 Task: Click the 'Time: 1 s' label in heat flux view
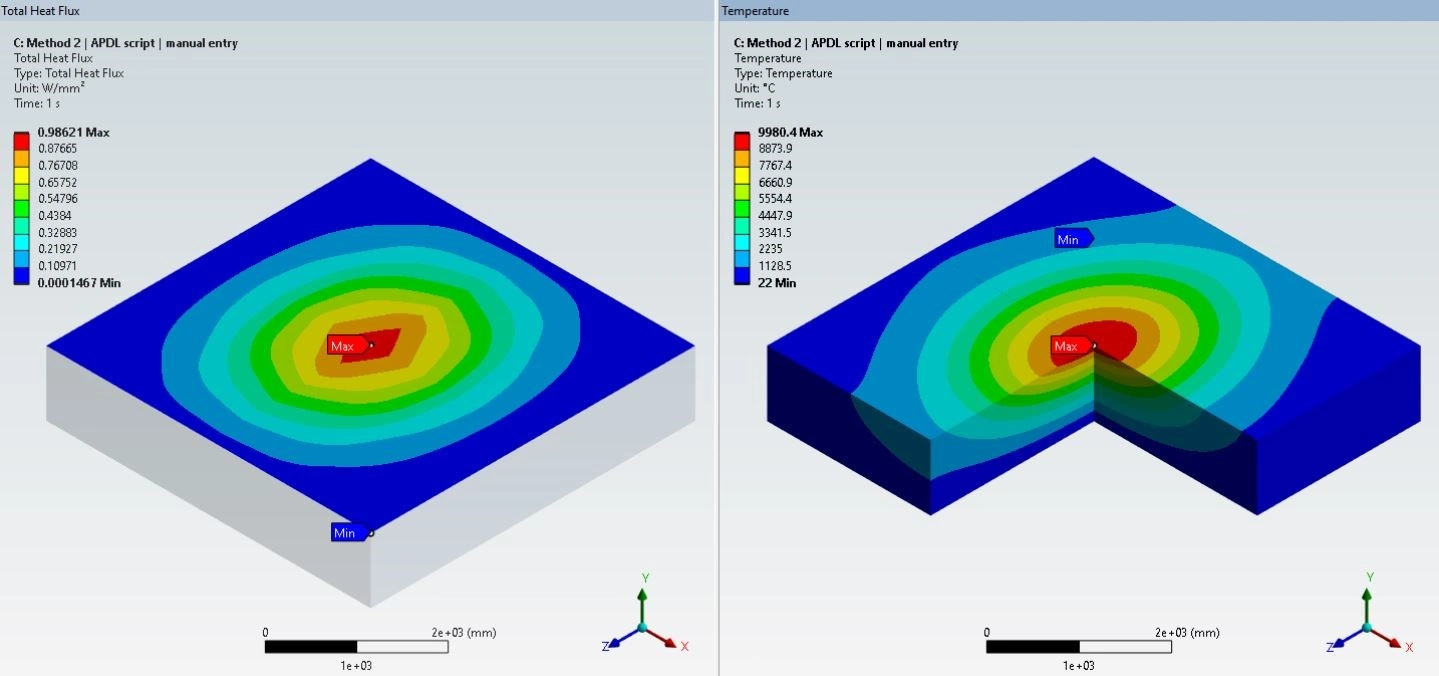tap(36, 103)
